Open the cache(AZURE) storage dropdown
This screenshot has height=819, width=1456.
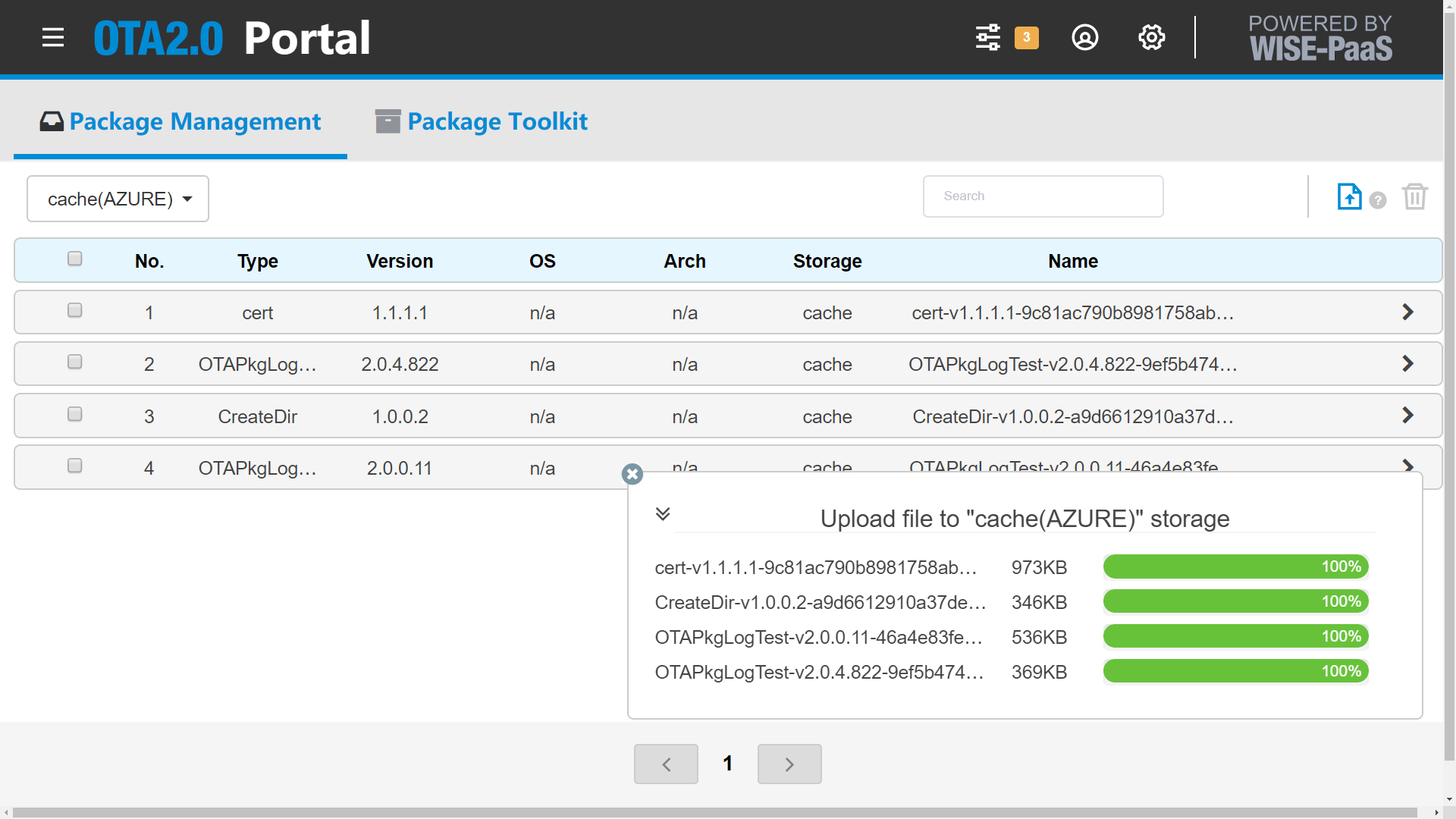click(x=118, y=199)
